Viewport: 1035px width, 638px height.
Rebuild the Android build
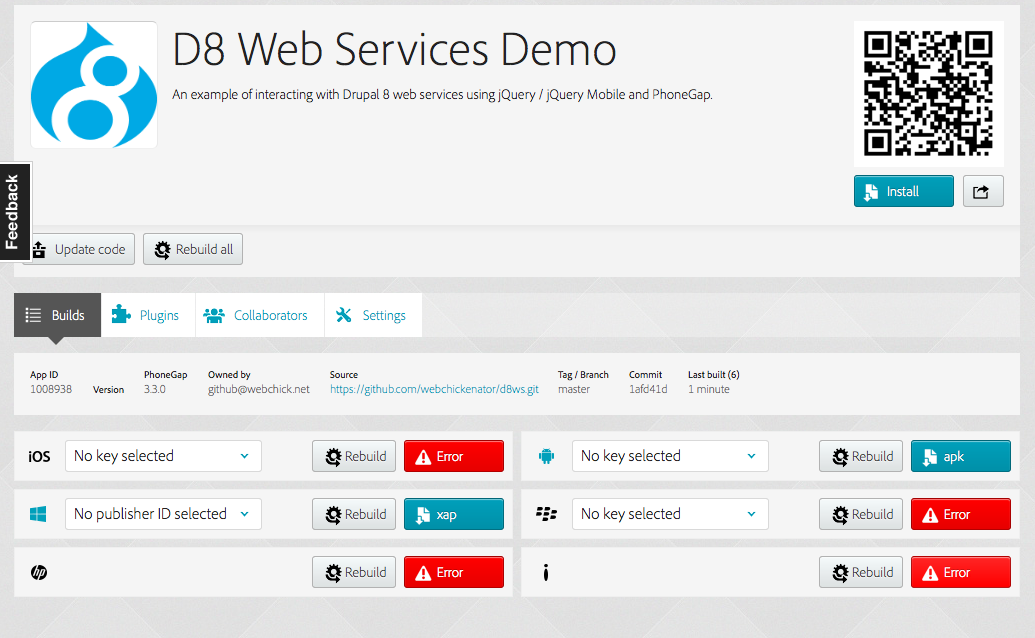pos(861,456)
